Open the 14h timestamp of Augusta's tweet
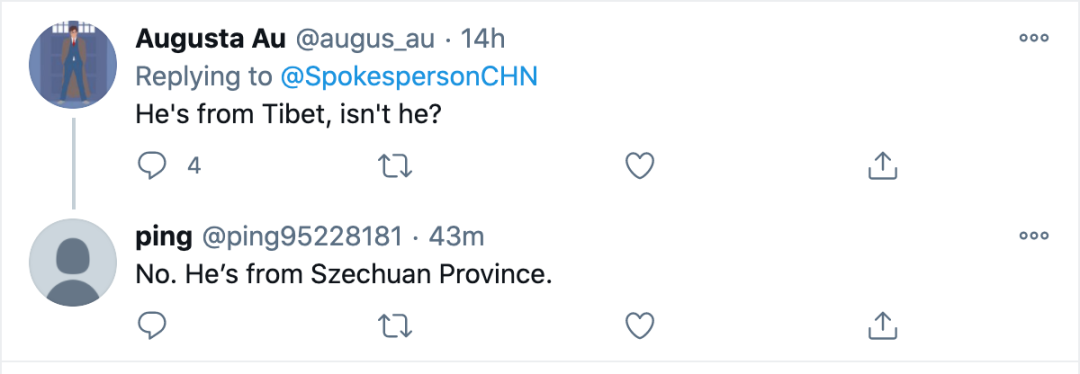 point(483,39)
